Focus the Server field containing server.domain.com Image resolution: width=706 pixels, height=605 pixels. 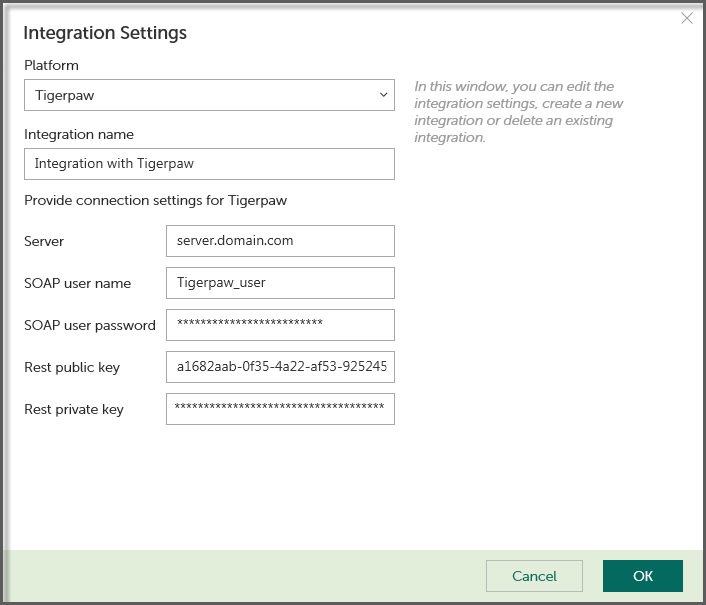tap(280, 241)
